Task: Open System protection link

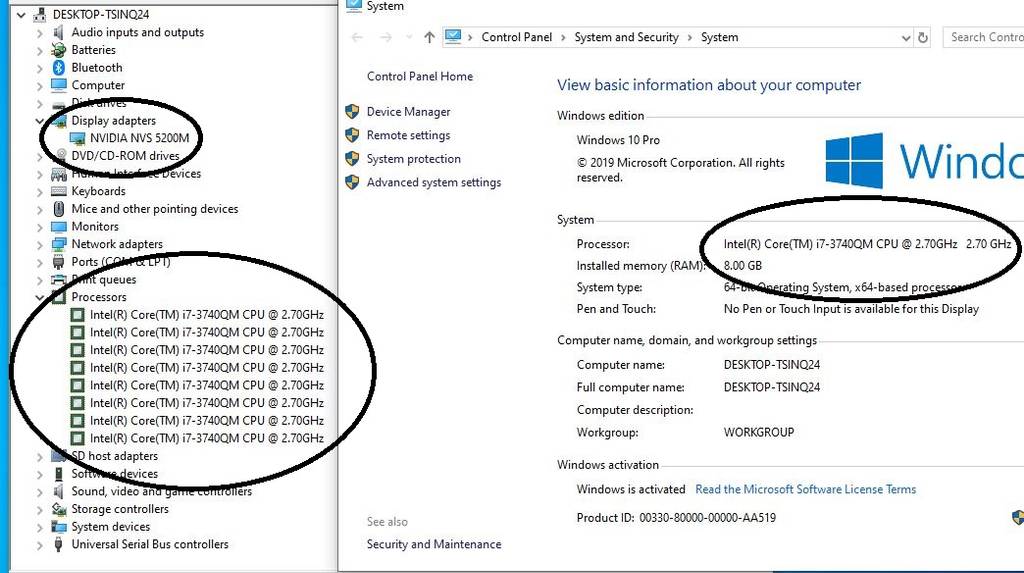Action: tap(413, 159)
